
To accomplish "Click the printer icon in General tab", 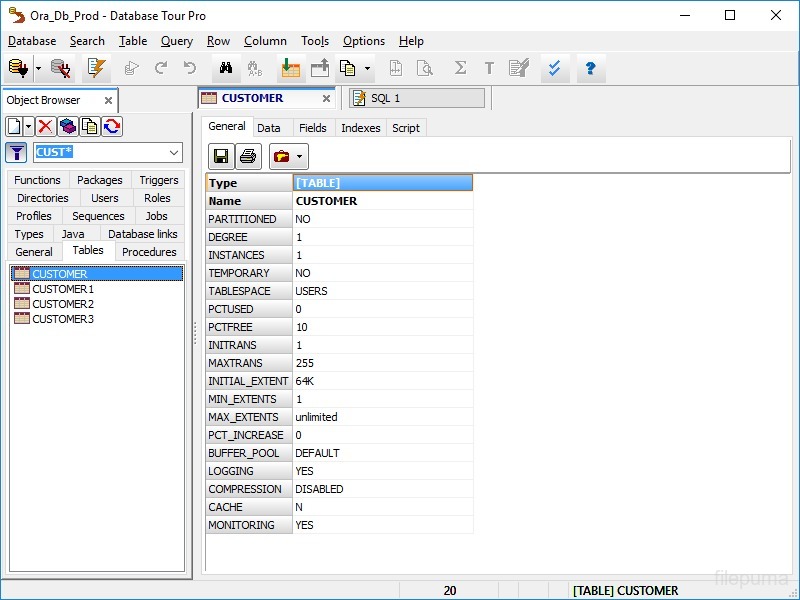I will coord(248,156).
